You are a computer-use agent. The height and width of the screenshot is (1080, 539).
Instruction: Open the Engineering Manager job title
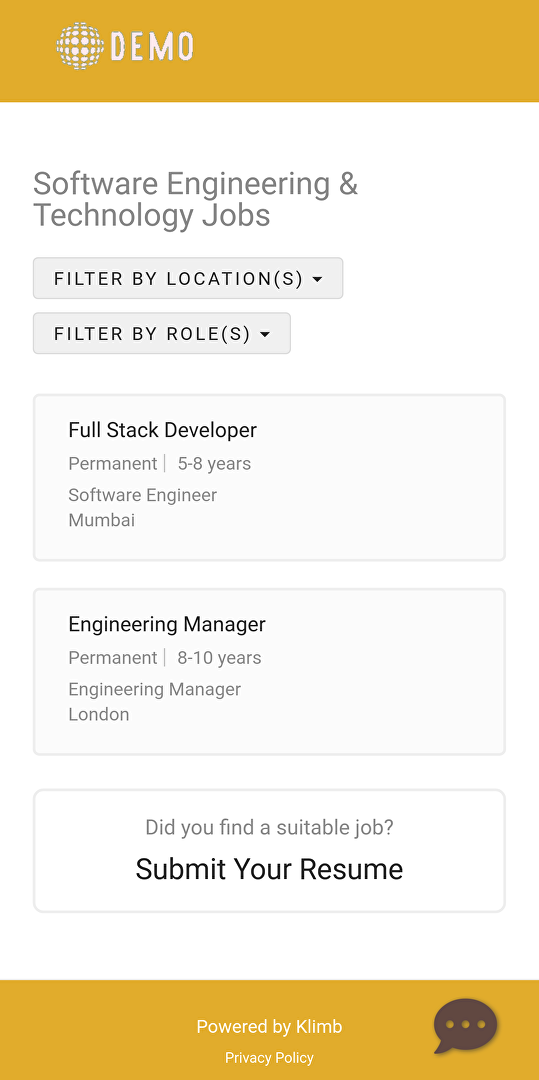pyautogui.click(x=167, y=624)
